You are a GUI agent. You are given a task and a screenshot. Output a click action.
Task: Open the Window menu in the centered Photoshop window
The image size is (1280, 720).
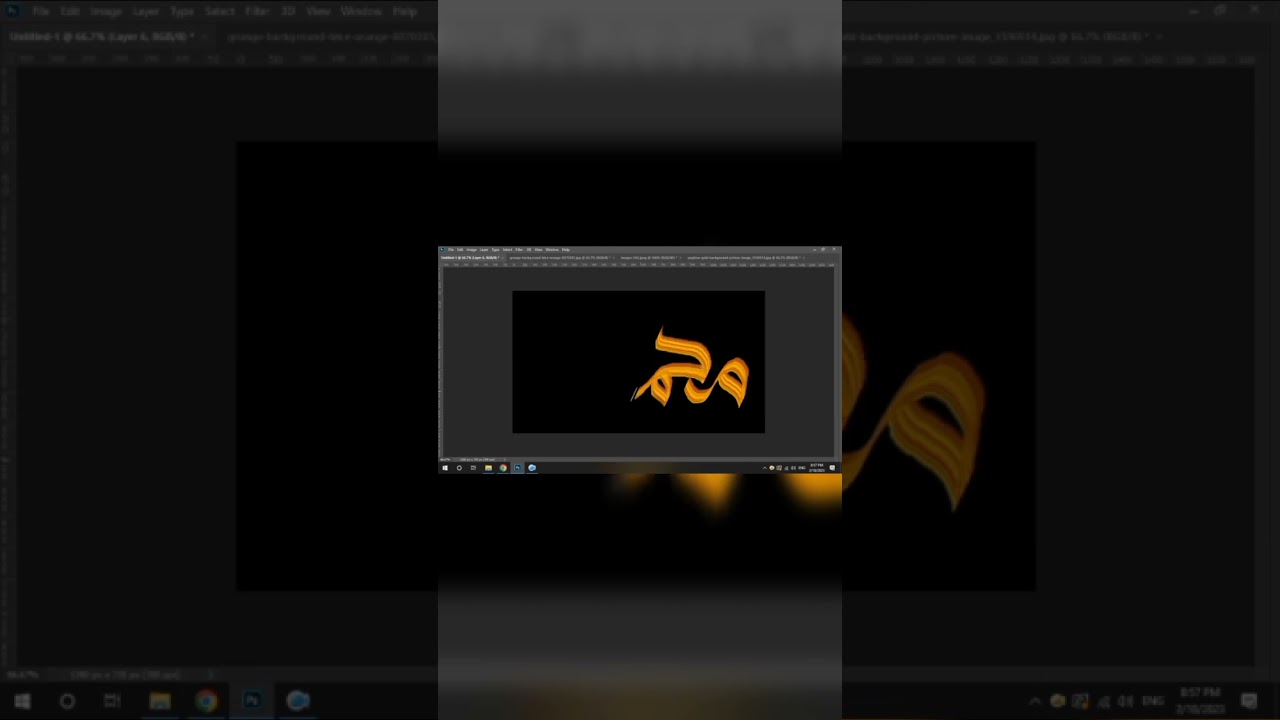(552, 250)
